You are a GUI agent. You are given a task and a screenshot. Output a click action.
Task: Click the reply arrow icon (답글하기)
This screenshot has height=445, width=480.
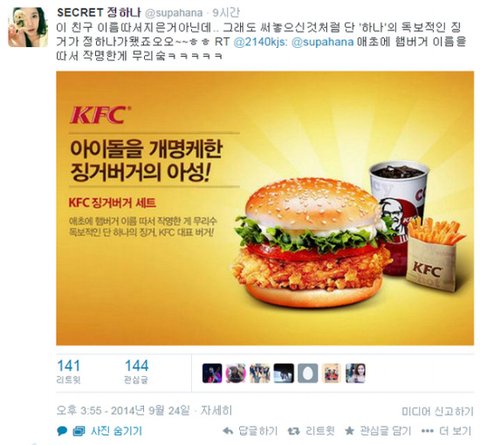click(x=228, y=431)
